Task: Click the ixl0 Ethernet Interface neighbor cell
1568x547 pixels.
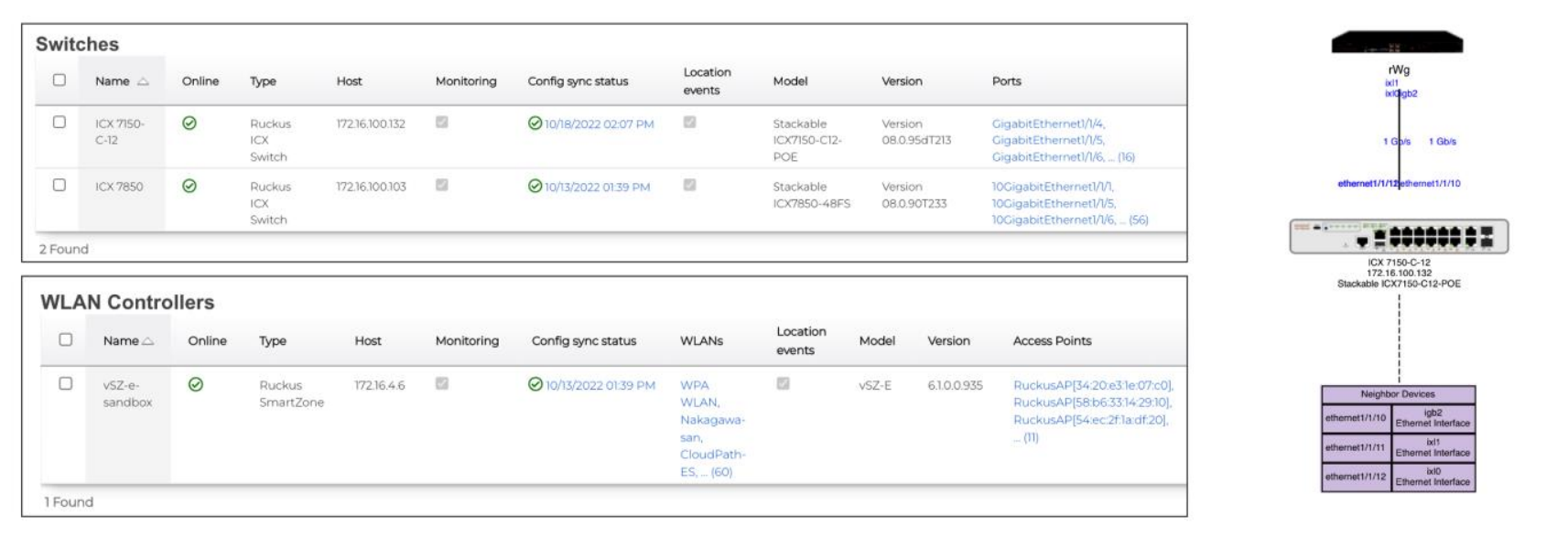Action: click(x=1433, y=477)
